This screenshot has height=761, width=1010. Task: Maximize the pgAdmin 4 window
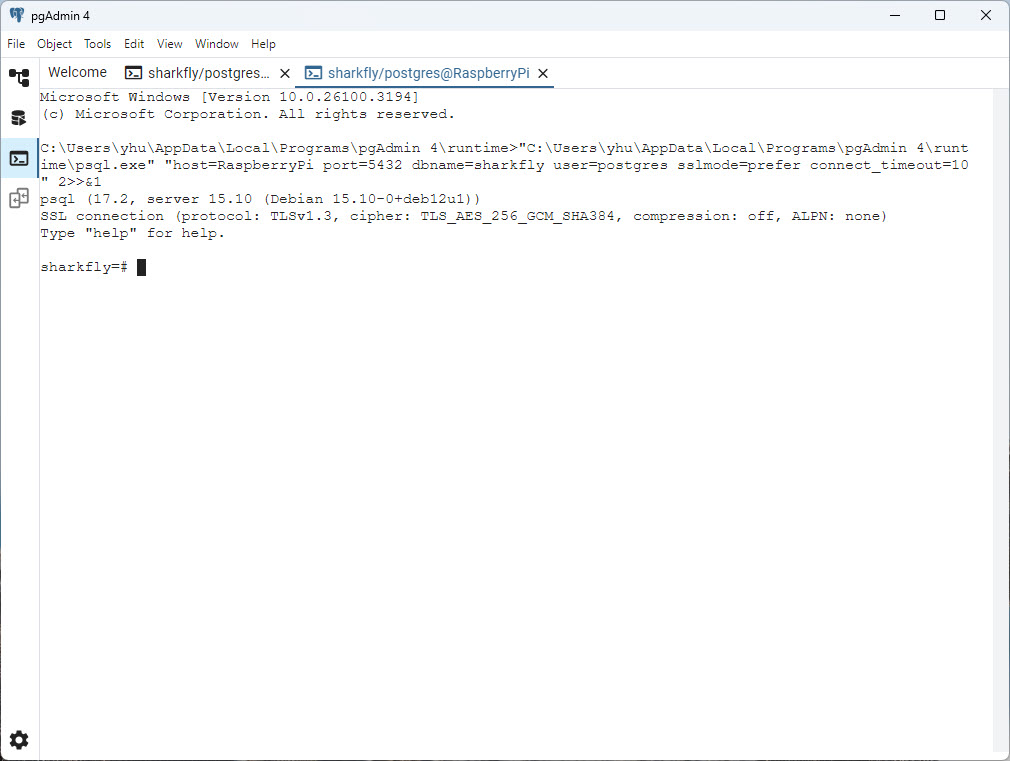coord(940,15)
